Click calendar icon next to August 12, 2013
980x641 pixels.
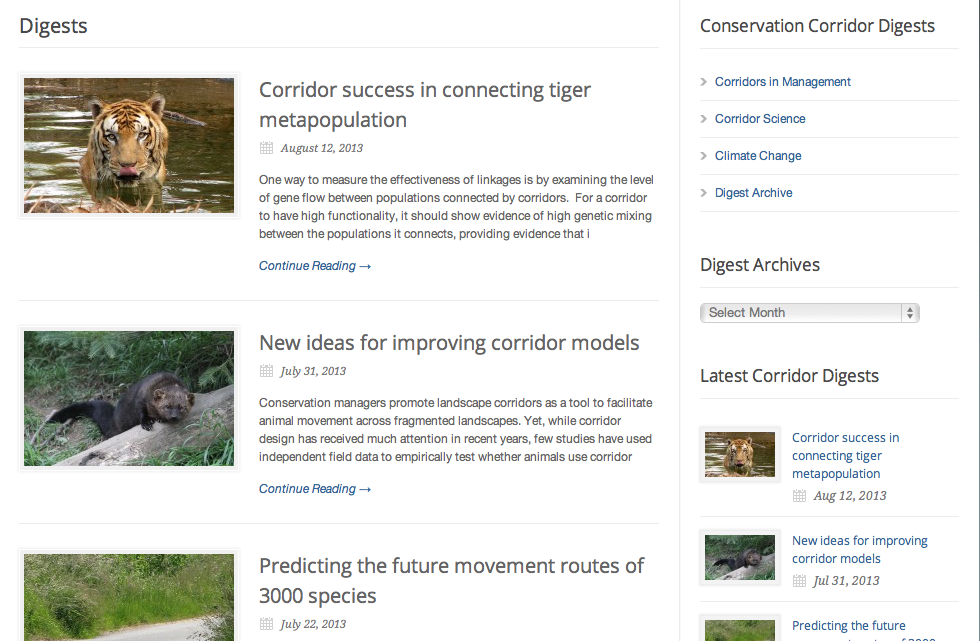266,148
